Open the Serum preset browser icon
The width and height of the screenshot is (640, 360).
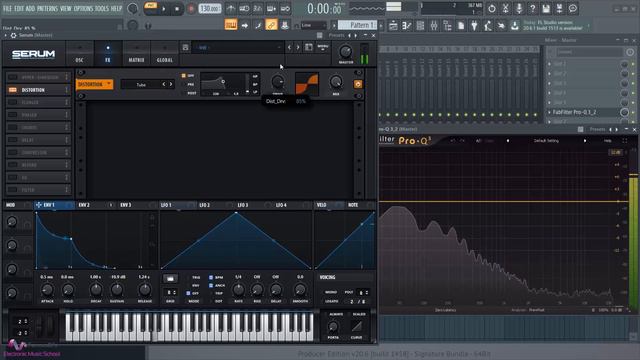tap(309, 47)
